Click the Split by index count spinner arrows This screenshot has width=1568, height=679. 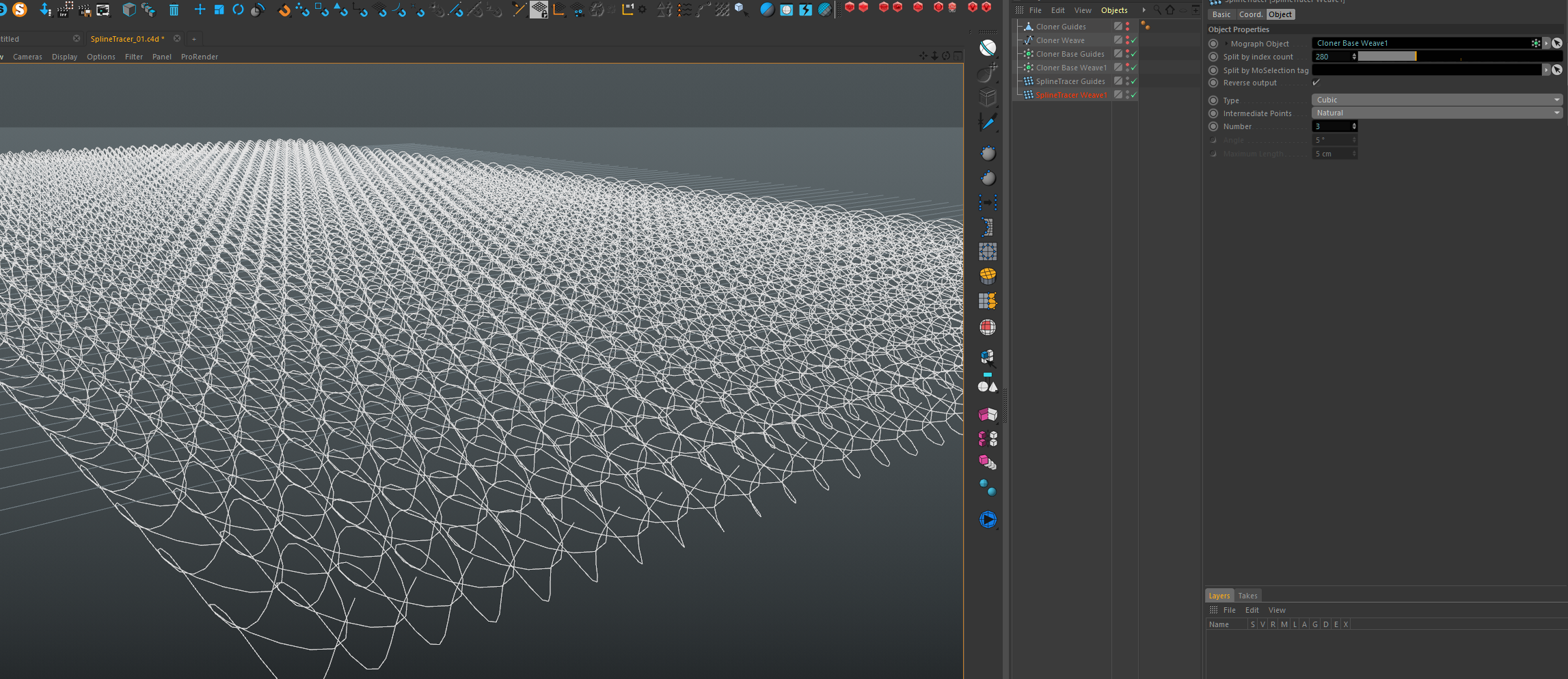coord(1354,57)
